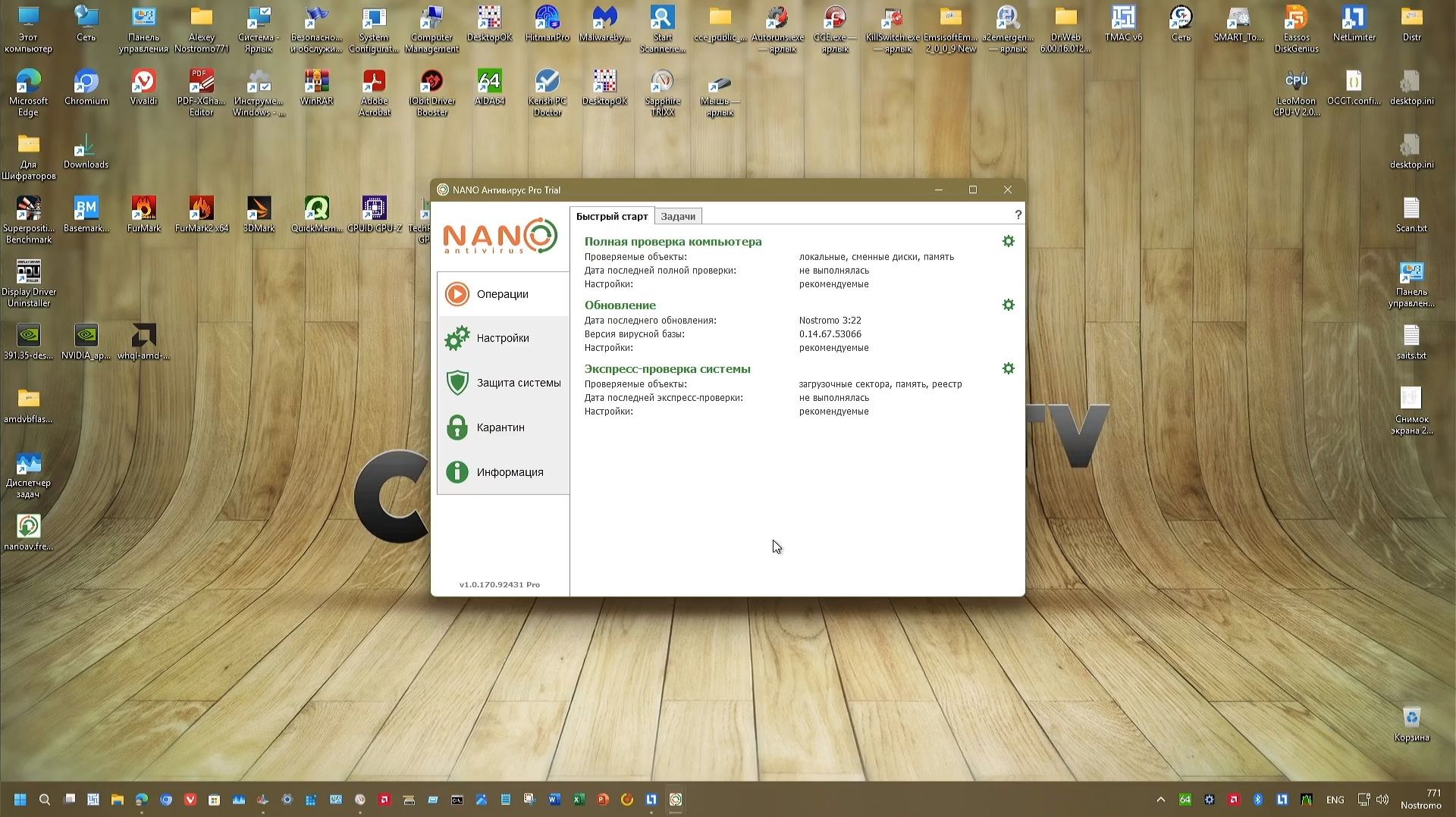Select the IObit Driver Booster desktop icon
Screen dimensions: 1456x817
coord(432,92)
